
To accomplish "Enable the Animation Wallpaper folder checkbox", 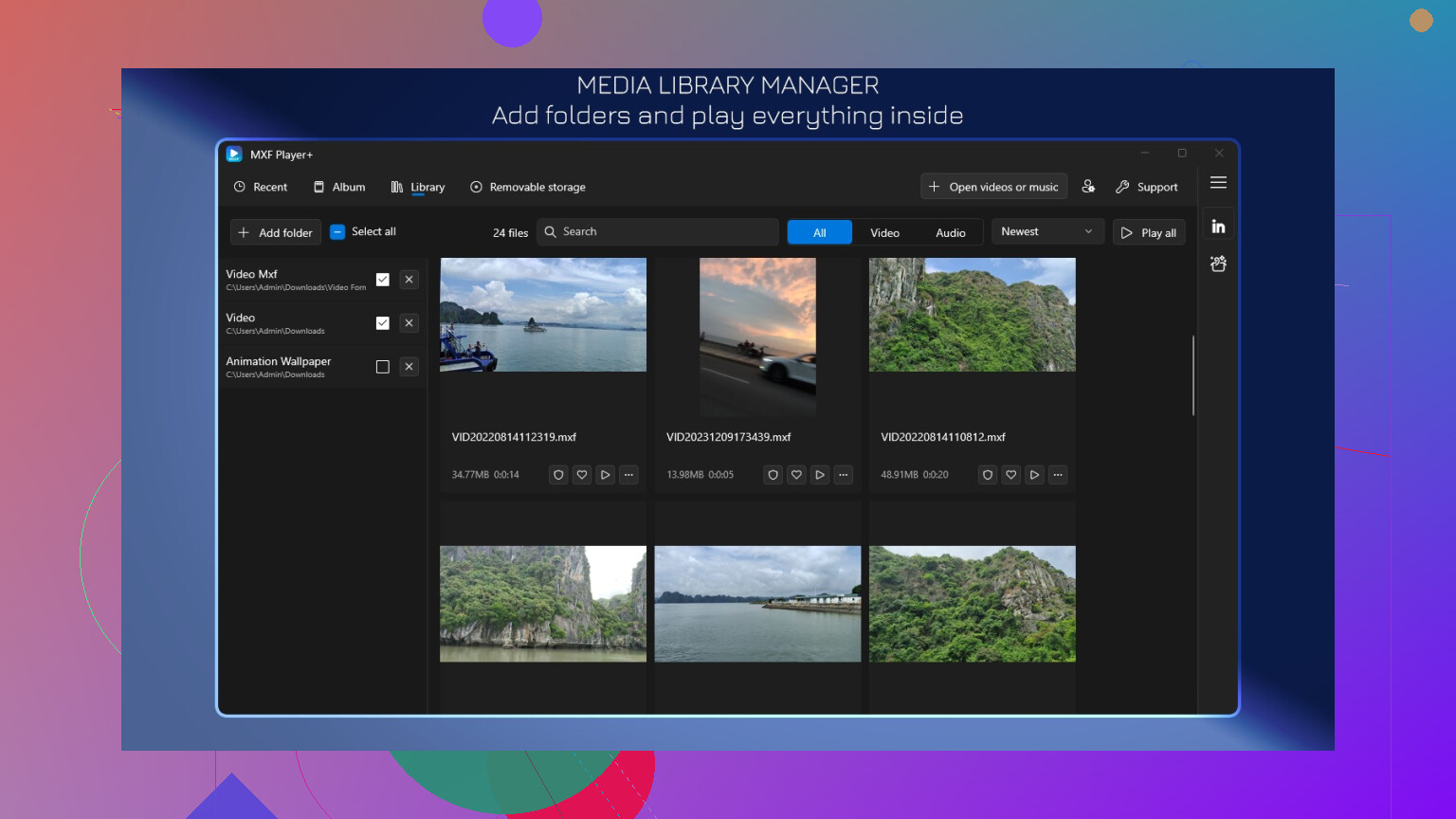I will pyautogui.click(x=383, y=367).
